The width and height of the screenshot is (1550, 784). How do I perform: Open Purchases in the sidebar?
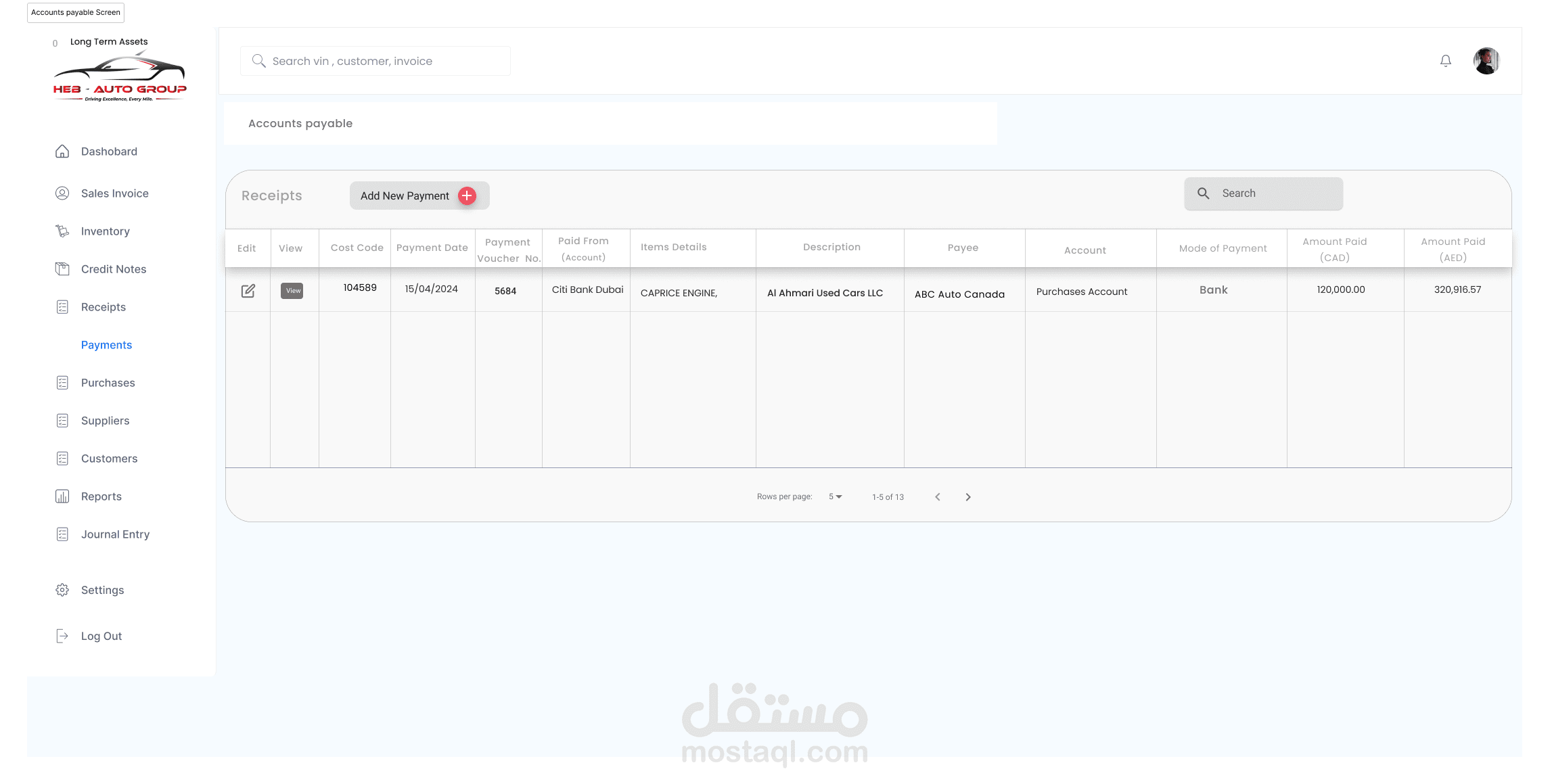pyautogui.click(x=108, y=383)
